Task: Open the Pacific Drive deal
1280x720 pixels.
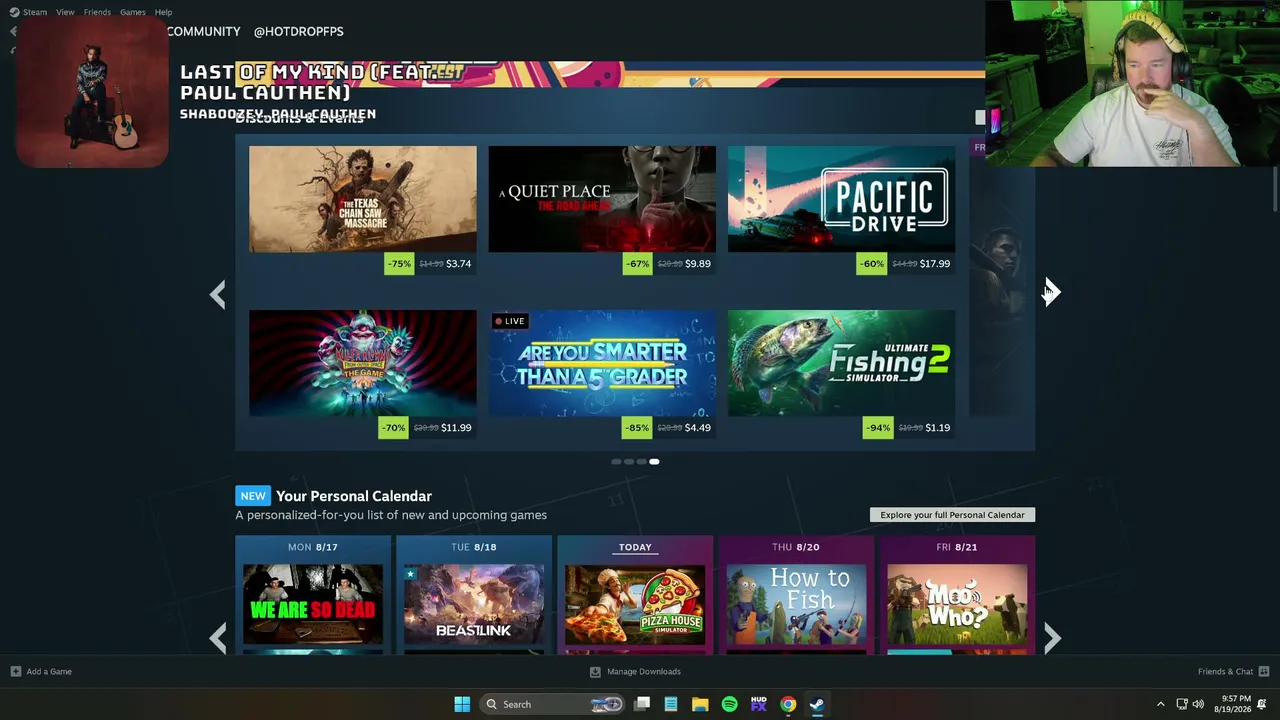Action: pyautogui.click(x=841, y=199)
